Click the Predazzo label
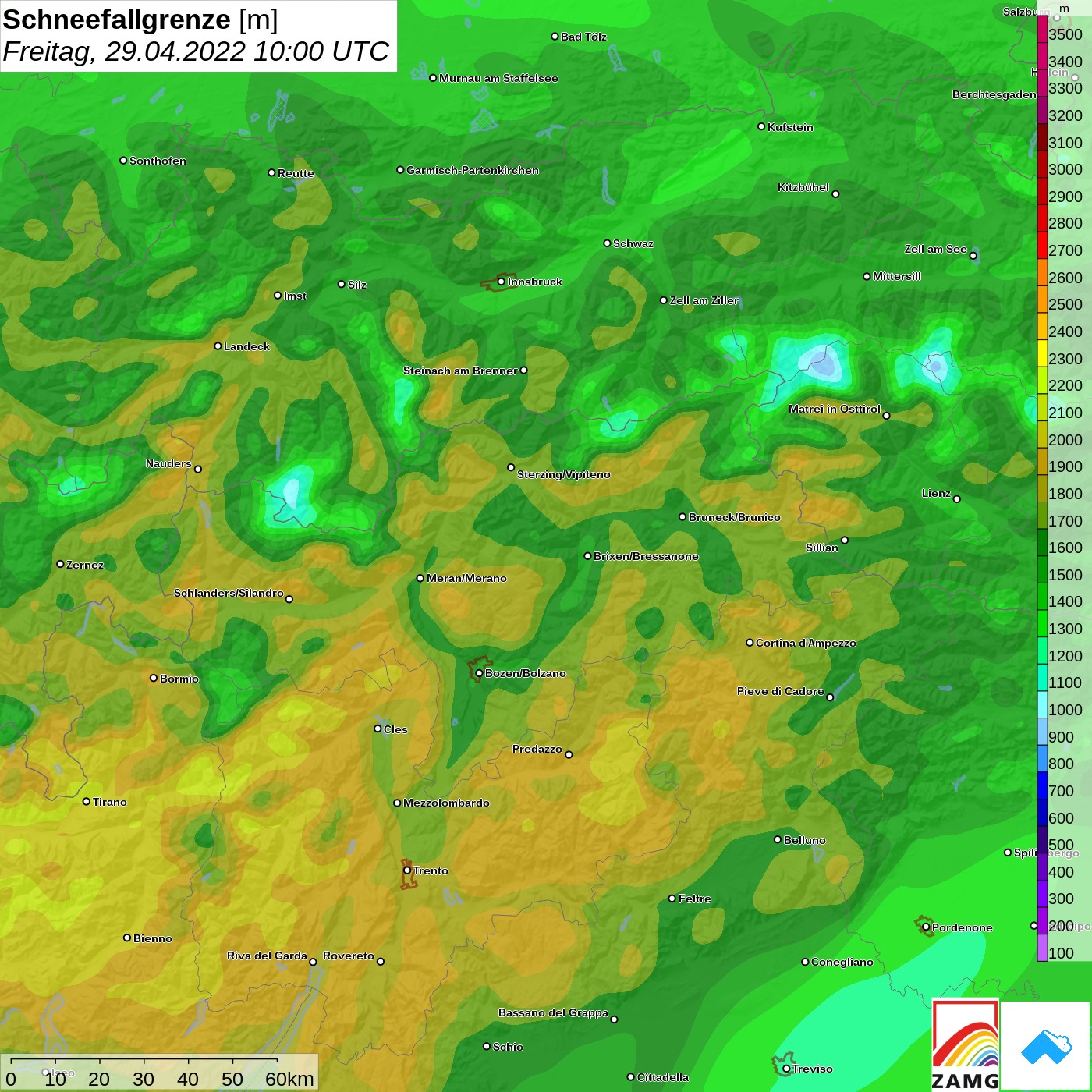The height and width of the screenshot is (1092, 1092). pos(537,749)
